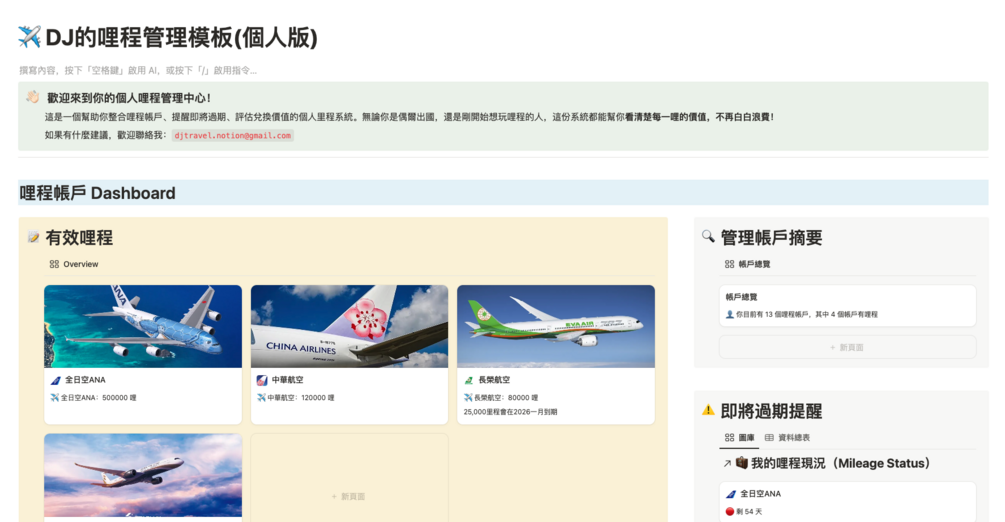
Task: Click the page title DJ的哩程管理模板(個人版)
Action: (x=181, y=37)
